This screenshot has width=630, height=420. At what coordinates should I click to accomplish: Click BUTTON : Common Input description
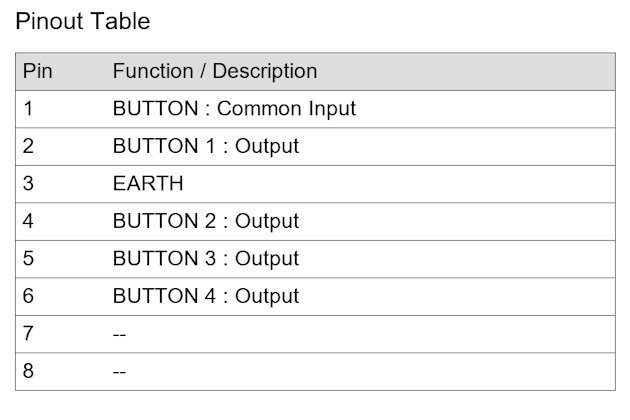[234, 109]
